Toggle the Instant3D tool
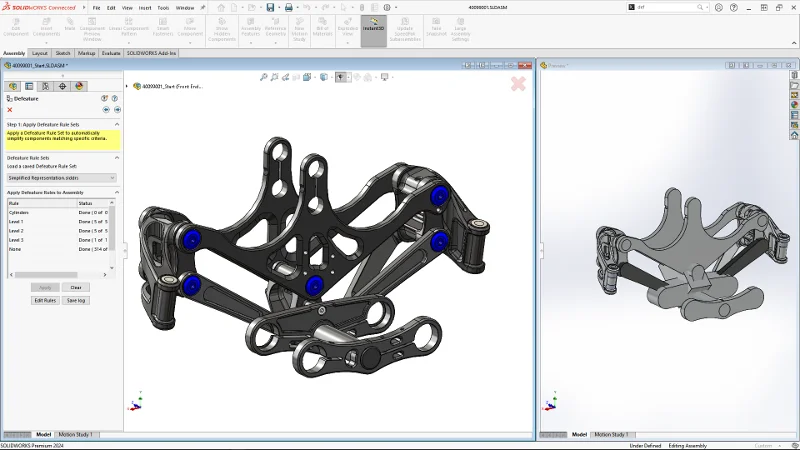Image resolution: width=800 pixels, height=450 pixels. click(374, 25)
